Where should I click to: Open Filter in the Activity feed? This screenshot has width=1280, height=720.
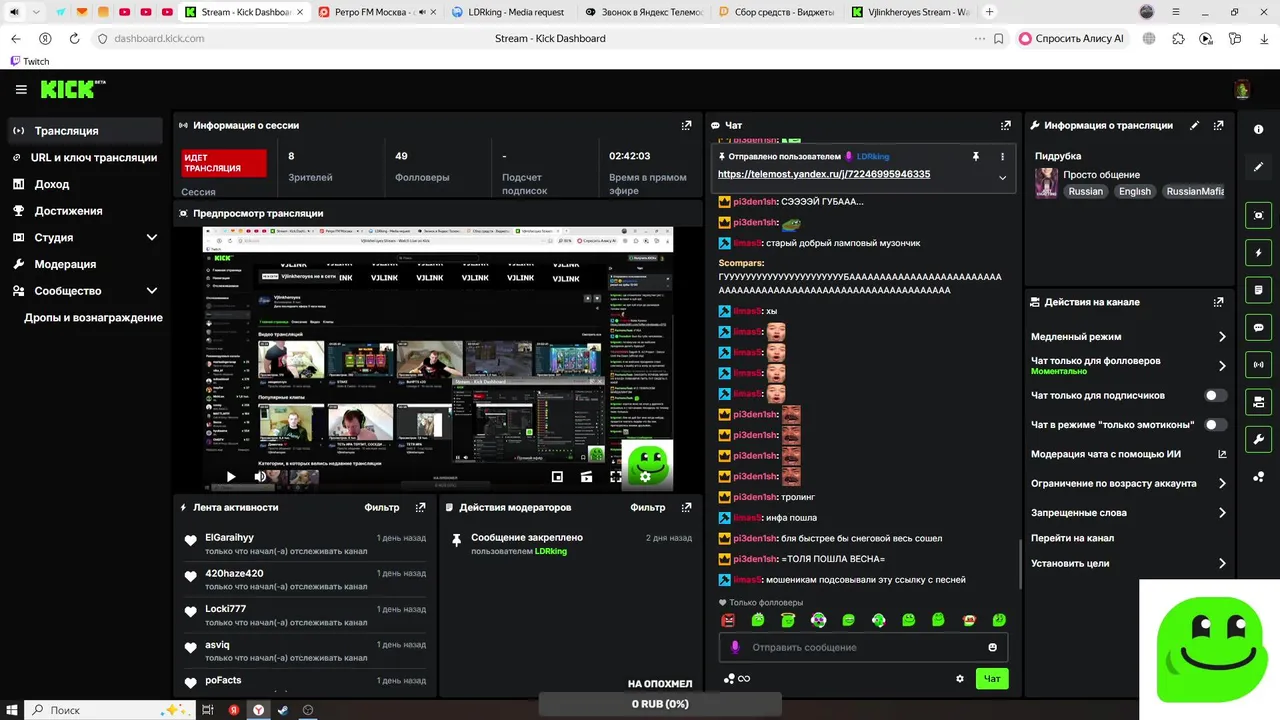tap(382, 507)
